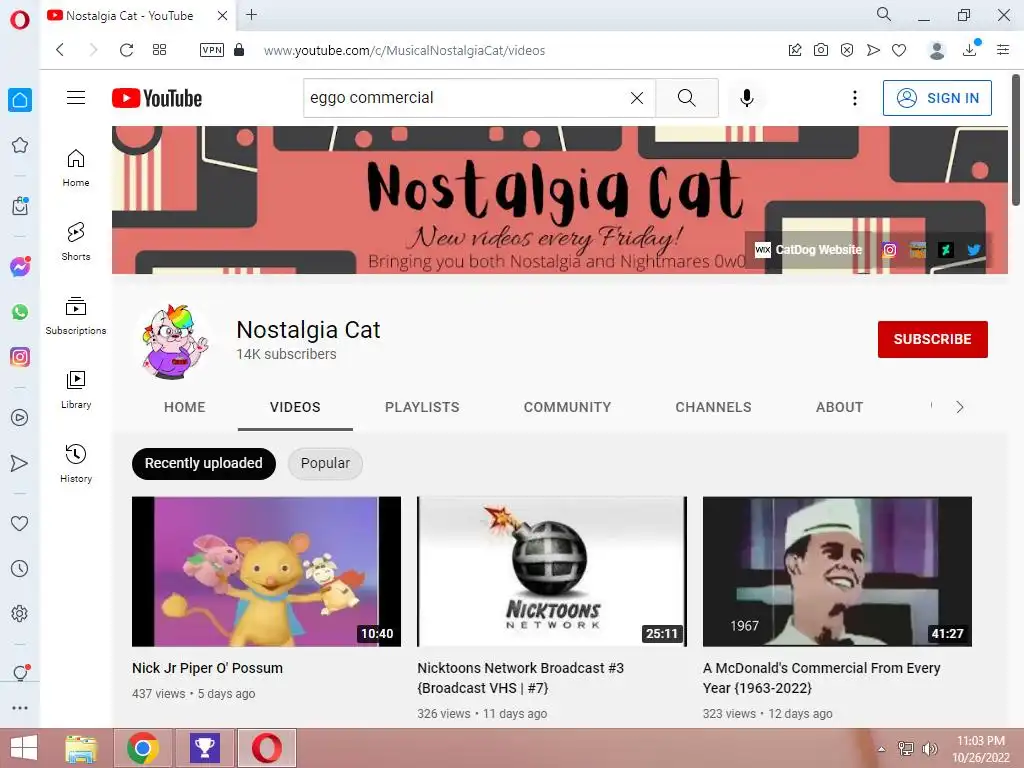The height and width of the screenshot is (768, 1024).
Task: Open the CHANNELS tab
Action: pos(713,408)
